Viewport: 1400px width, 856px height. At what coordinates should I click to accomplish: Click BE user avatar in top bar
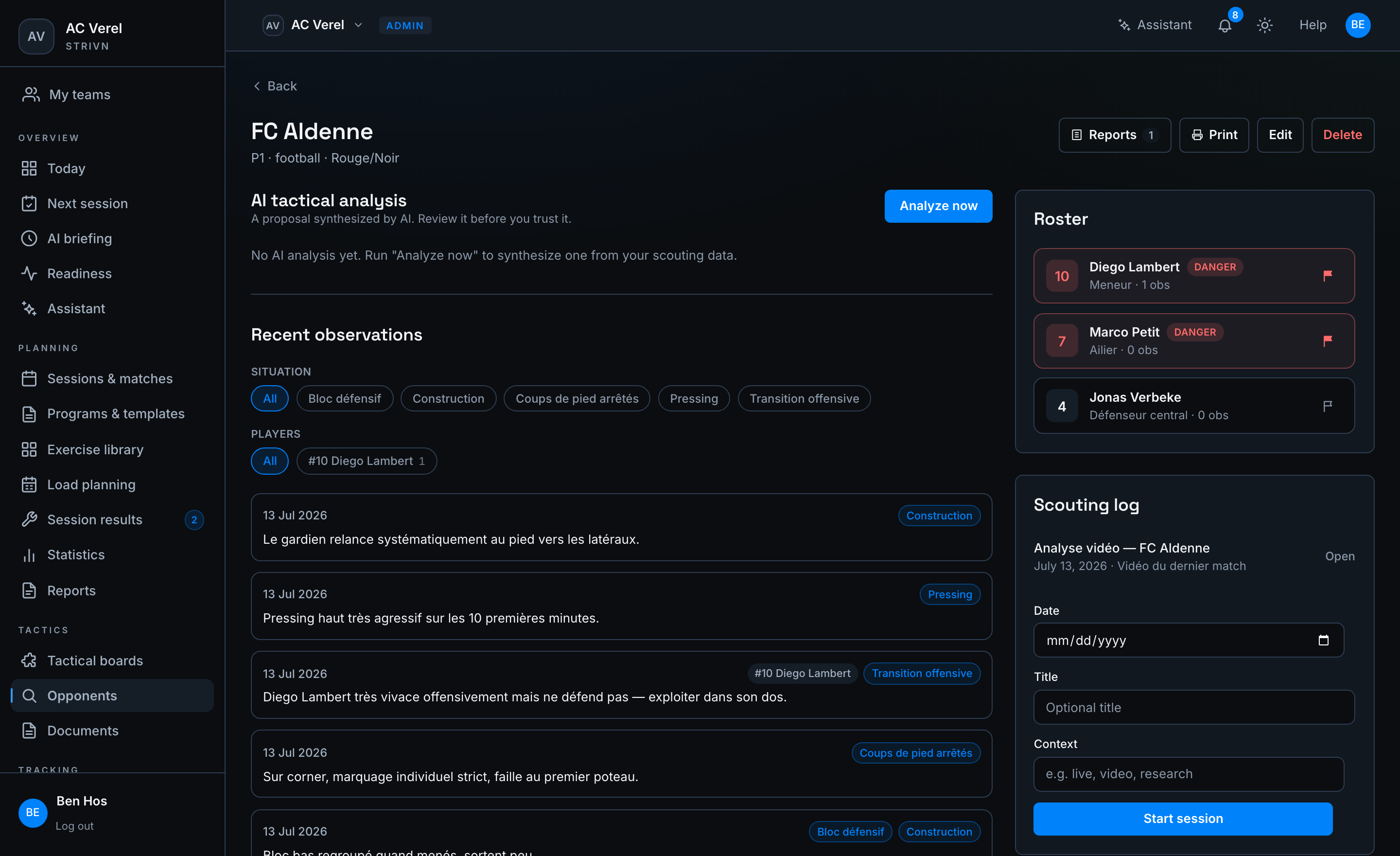1358,25
